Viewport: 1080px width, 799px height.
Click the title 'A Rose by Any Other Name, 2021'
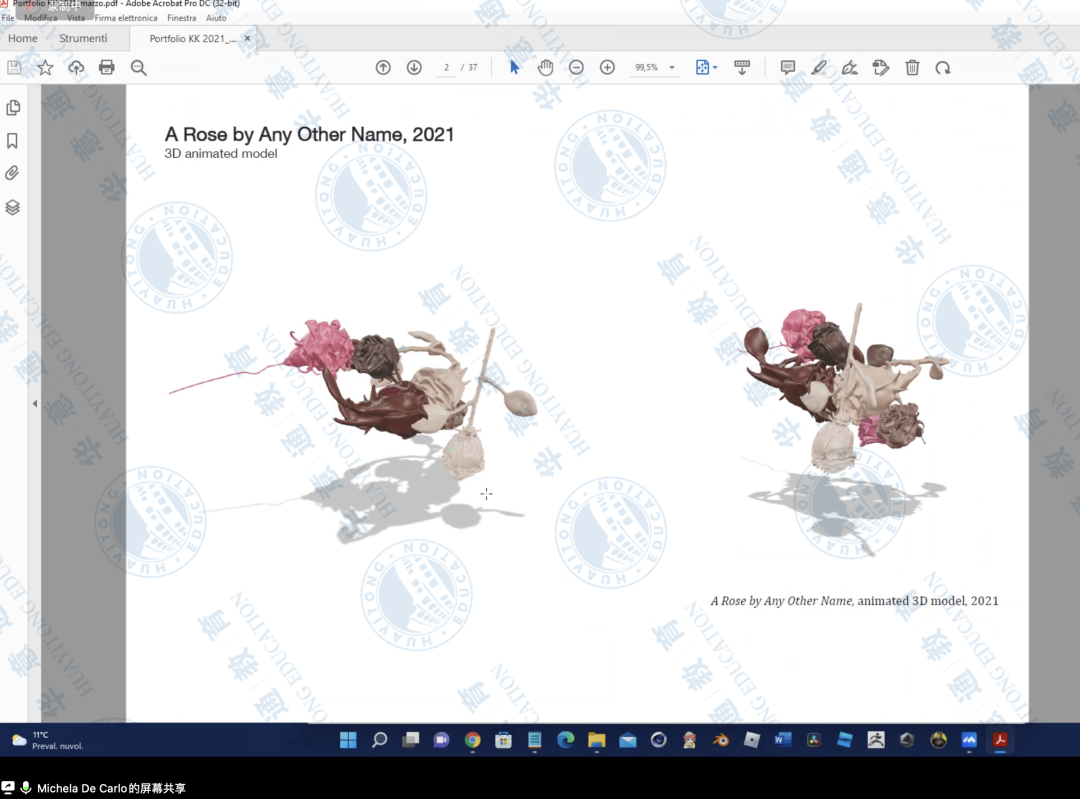309,134
